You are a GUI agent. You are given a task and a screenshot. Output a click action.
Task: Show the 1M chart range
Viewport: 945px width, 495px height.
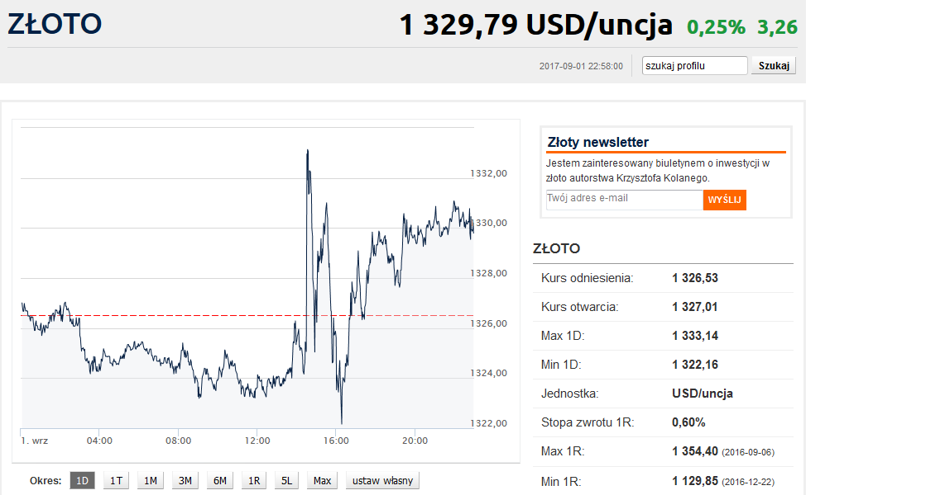click(150, 481)
